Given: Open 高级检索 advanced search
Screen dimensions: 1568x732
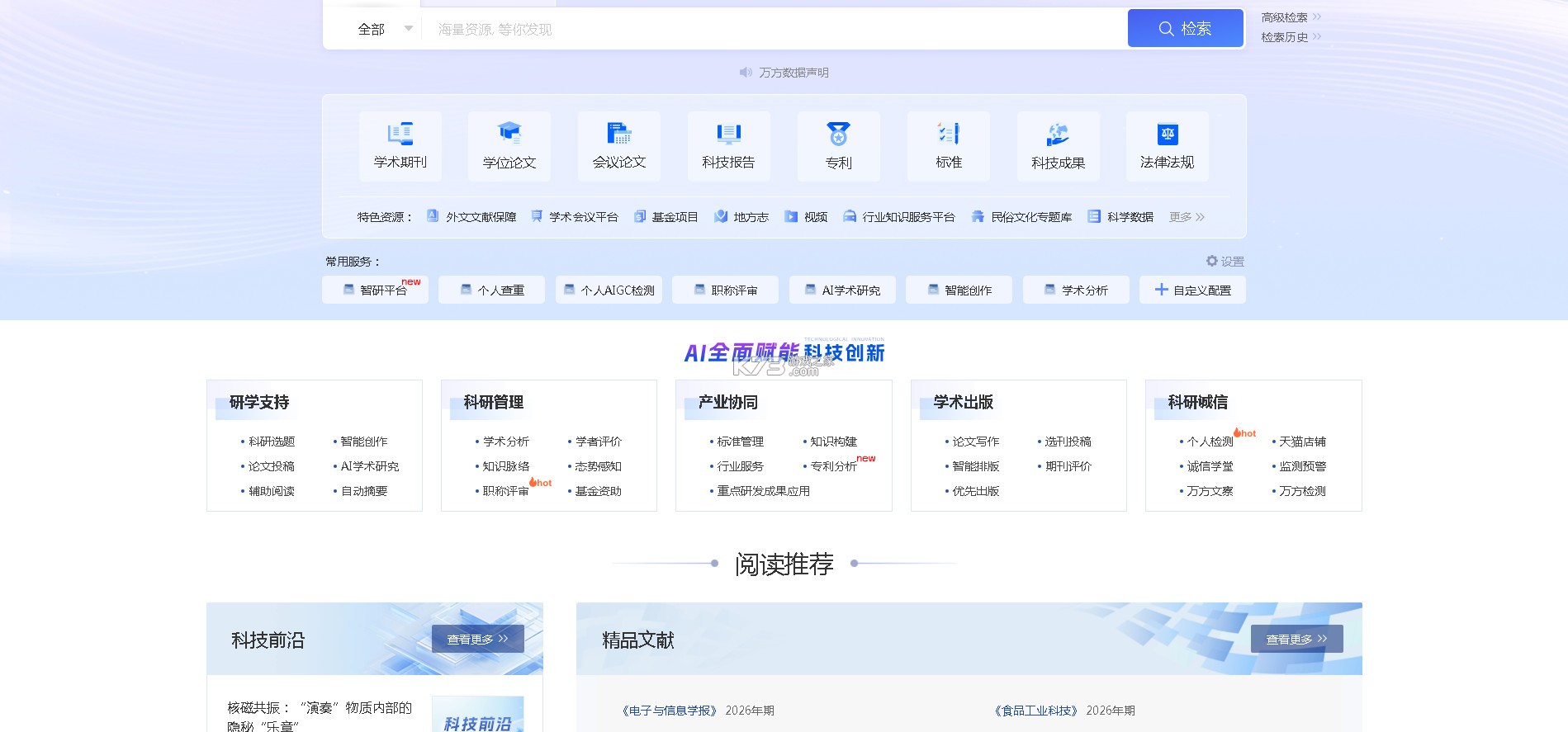Looking at the screenshot, I should [x=1291, y=17].
